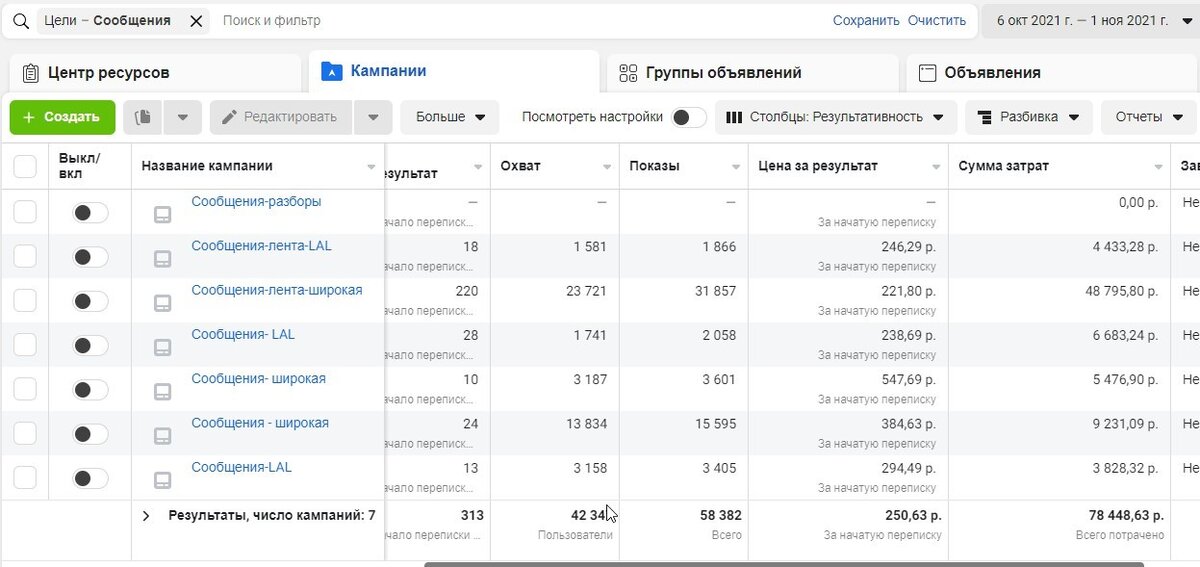
Task: Click the Охват column header
Action: tap(555, 166)
